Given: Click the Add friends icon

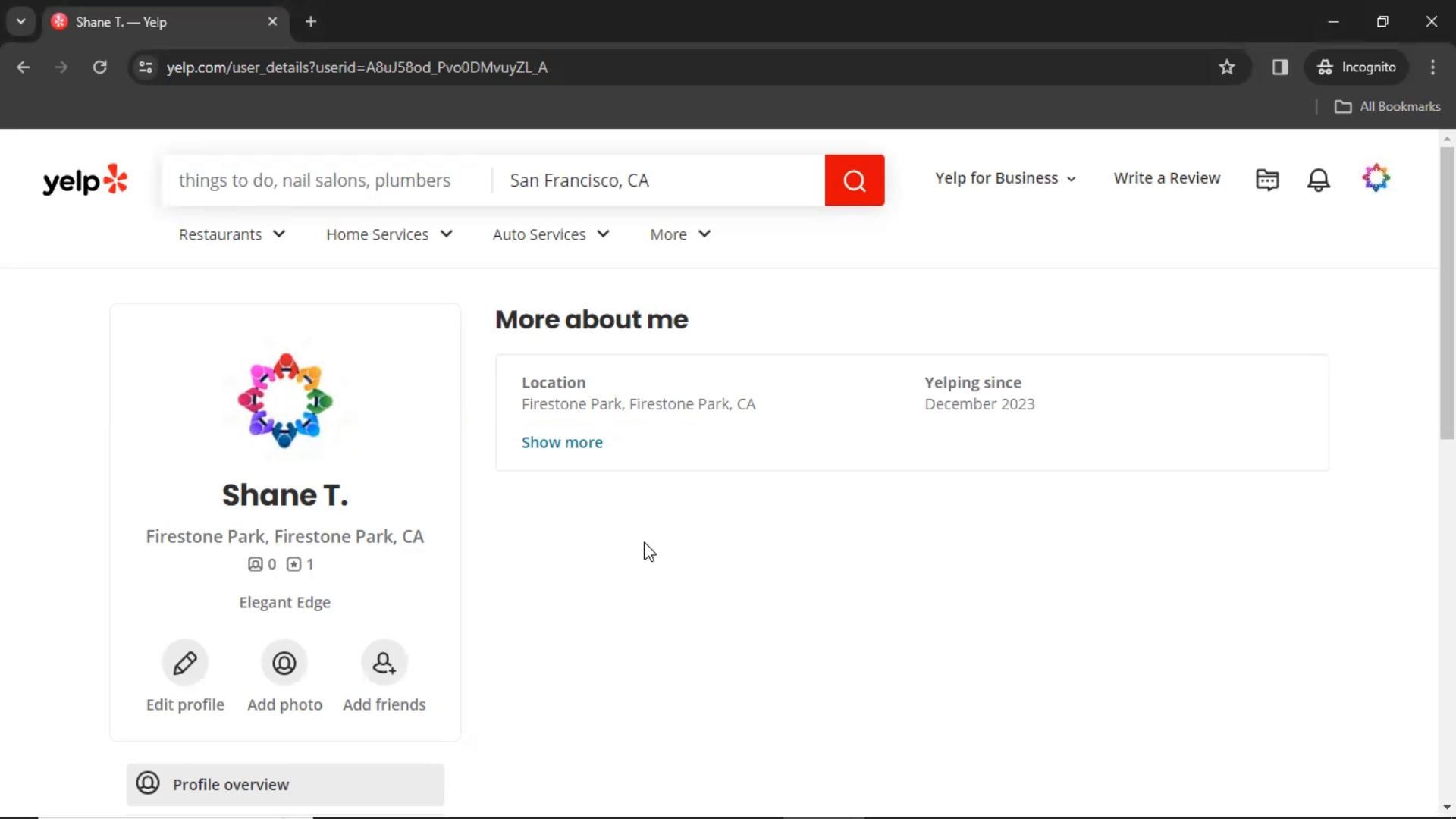Looking at the screenshot, I should point(384,663).
